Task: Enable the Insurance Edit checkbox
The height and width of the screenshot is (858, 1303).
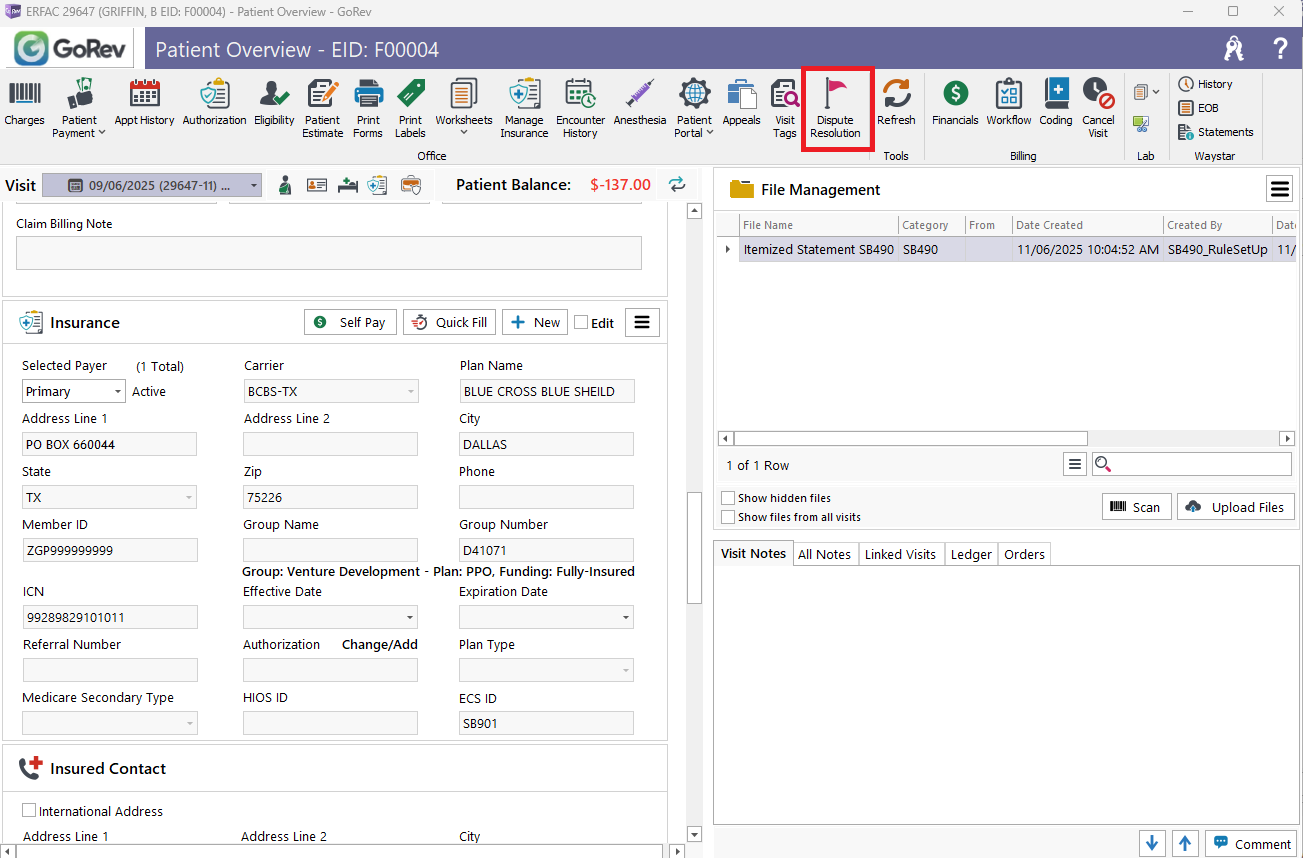Action: 581,322
